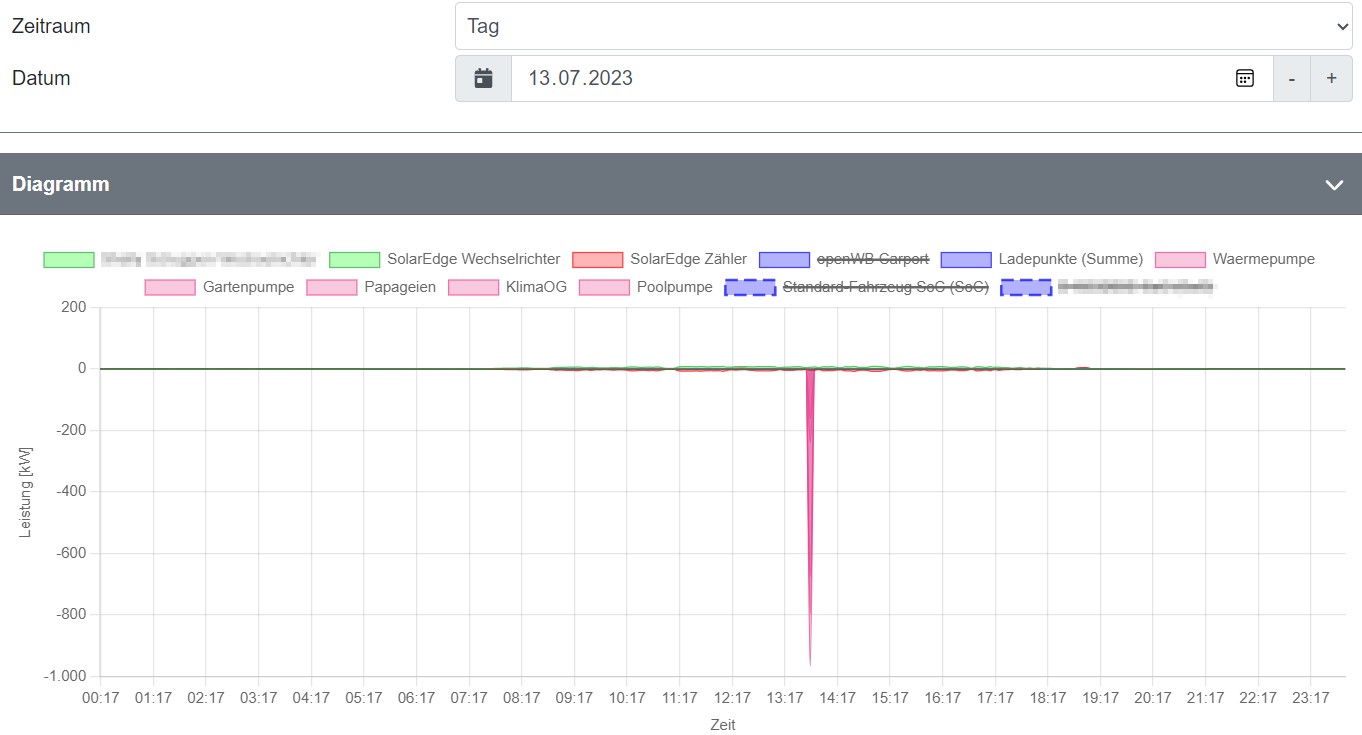Toggle SolarEdge Wechselrichter legend entry
Screen dimensions: 1362x735
(473, 259)
